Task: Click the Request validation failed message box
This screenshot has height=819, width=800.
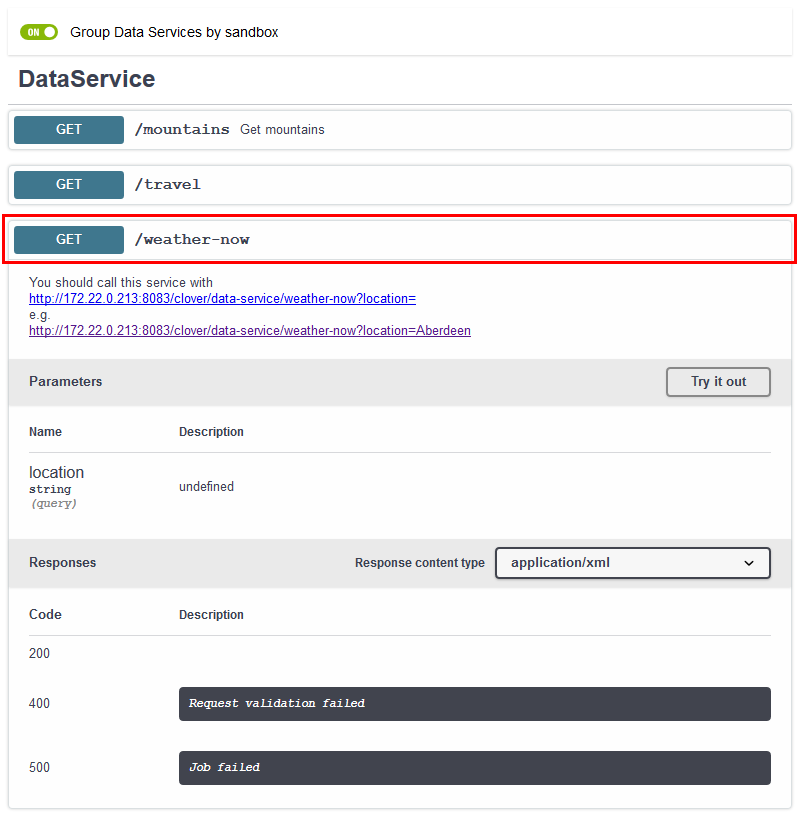Action: tap(474, 704)
